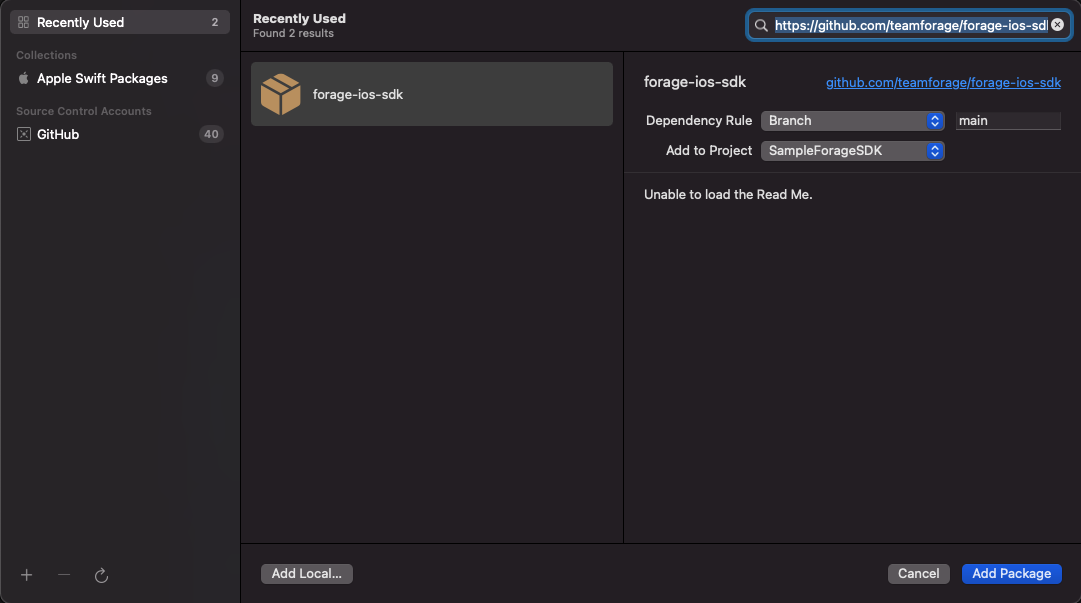Viewport: 1081px width, 603px height.
Task: Click the 'Unable to load the Read Me.' text
Action: (728, 194)
